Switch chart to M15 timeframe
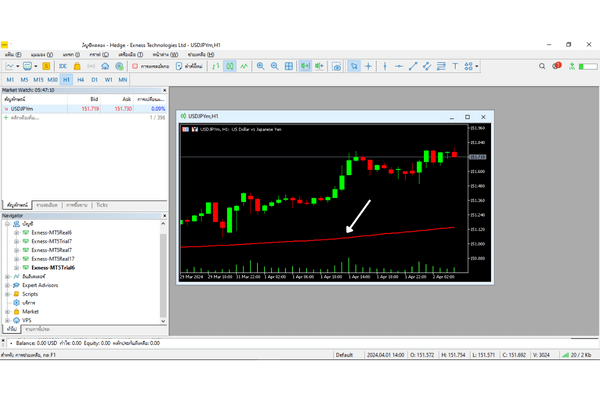Image resolution: width=600 pixels, height=400 pixels. pyautogui.click(x=37, y=79)
